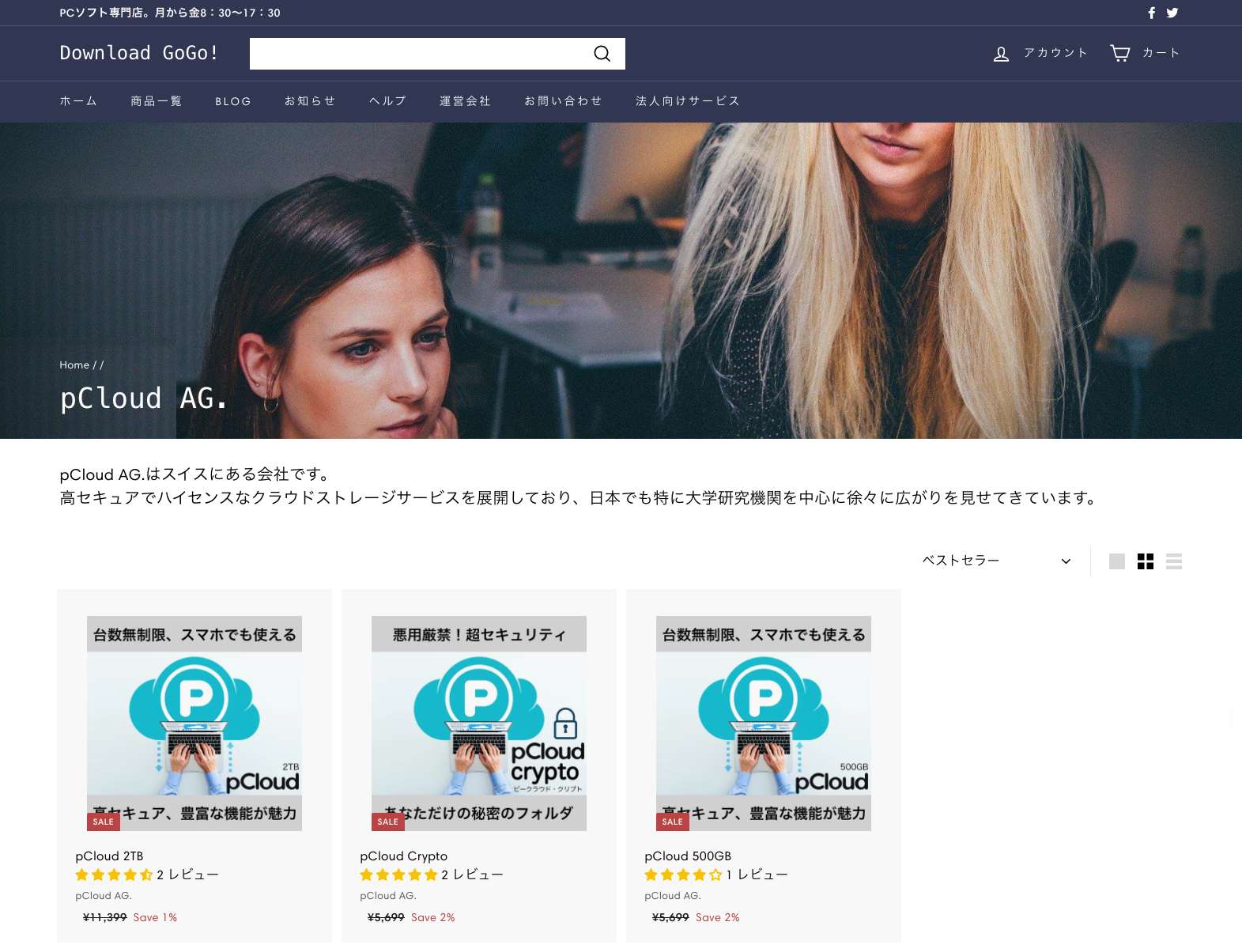1242x952 pixels.
Task: Open the ヘルプ menu item
Action: click(387, 101)
